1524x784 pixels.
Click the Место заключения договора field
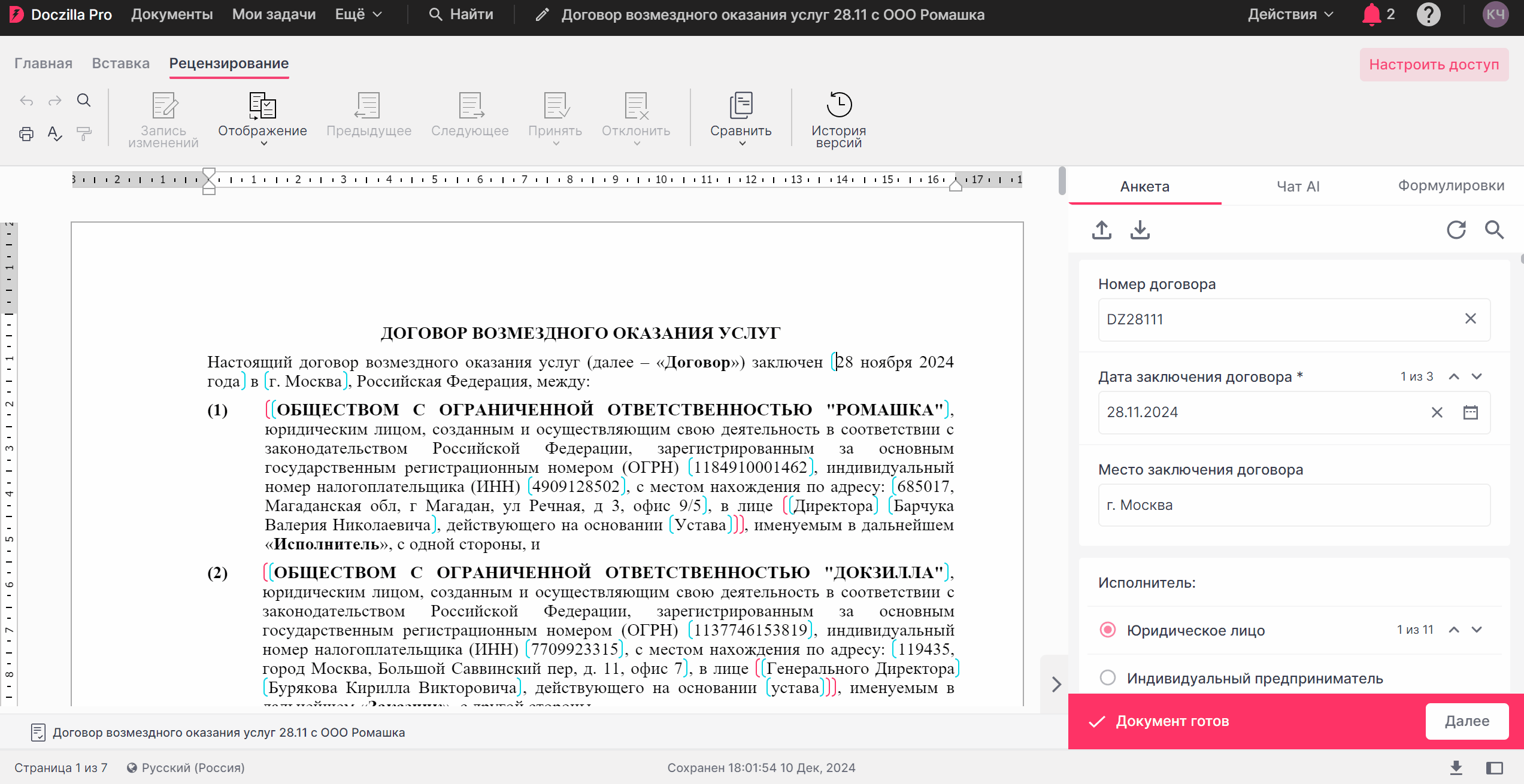(1295, 505)
